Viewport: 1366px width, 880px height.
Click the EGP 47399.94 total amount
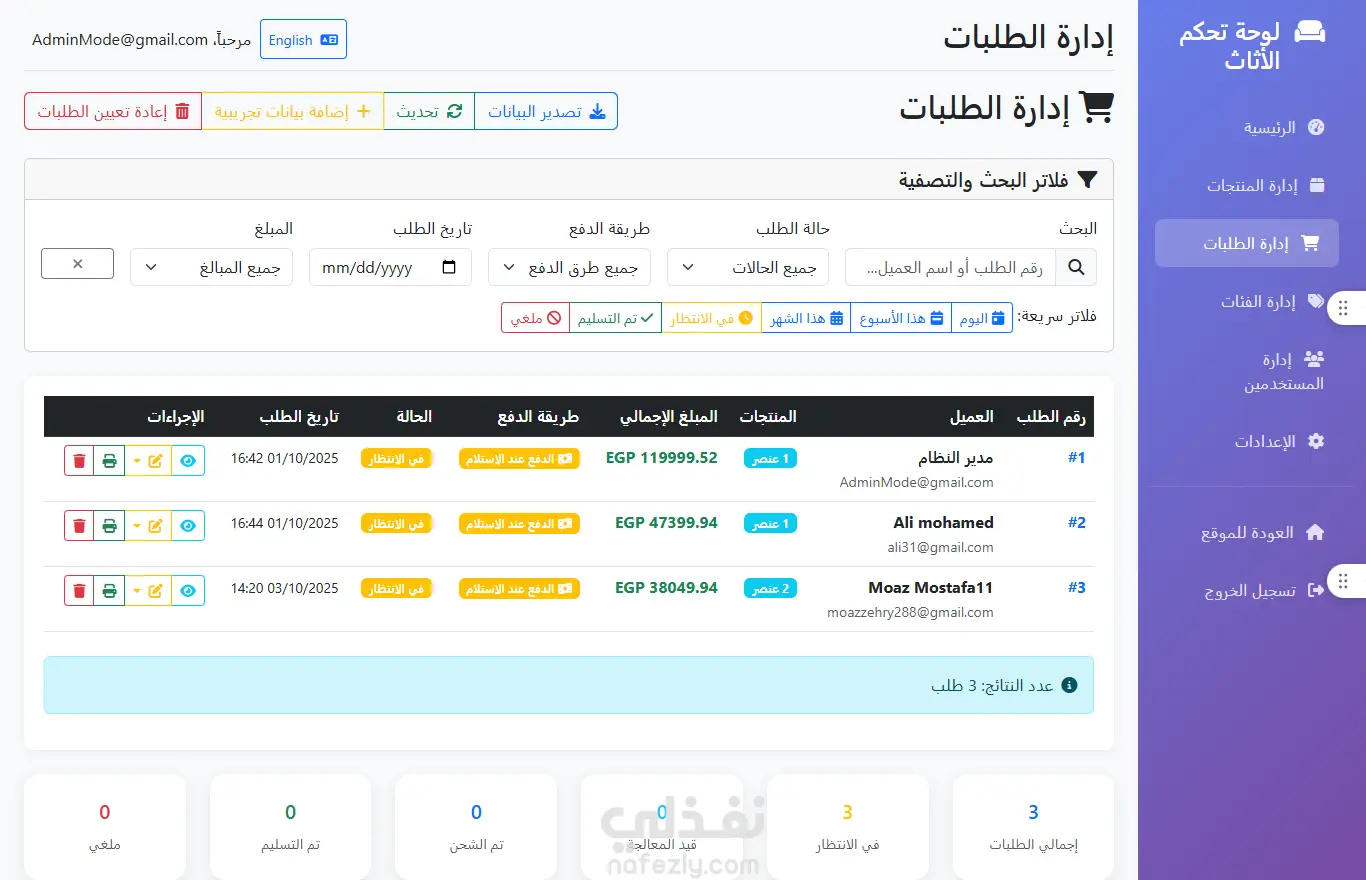(x=667, y=523)
